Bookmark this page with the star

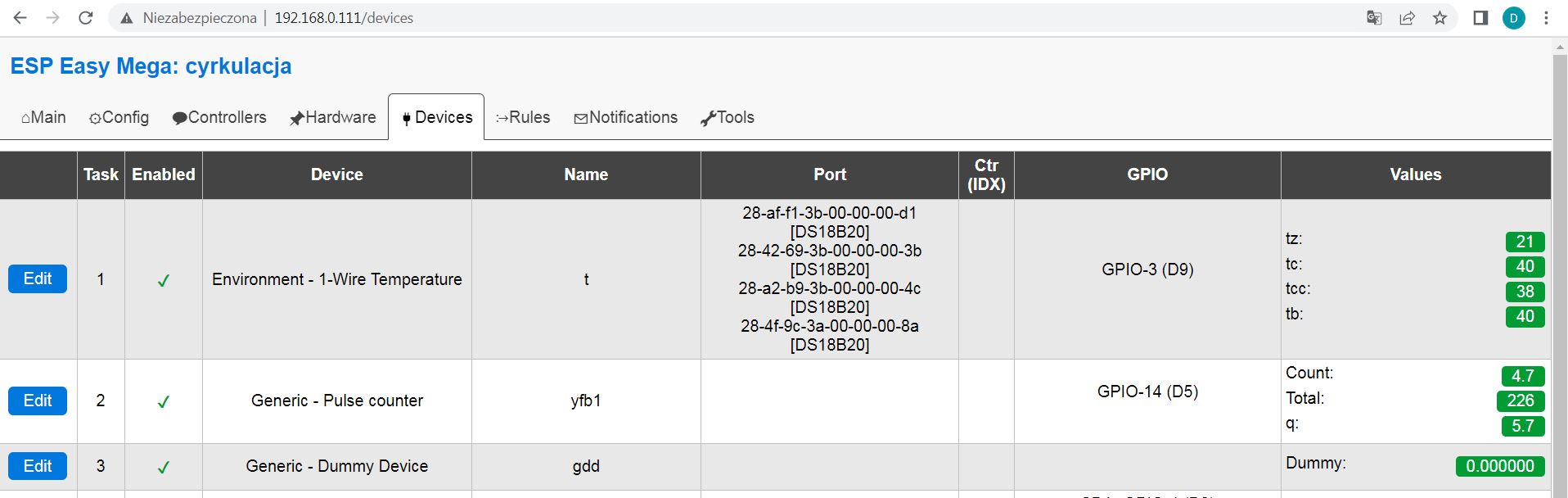1440,18
